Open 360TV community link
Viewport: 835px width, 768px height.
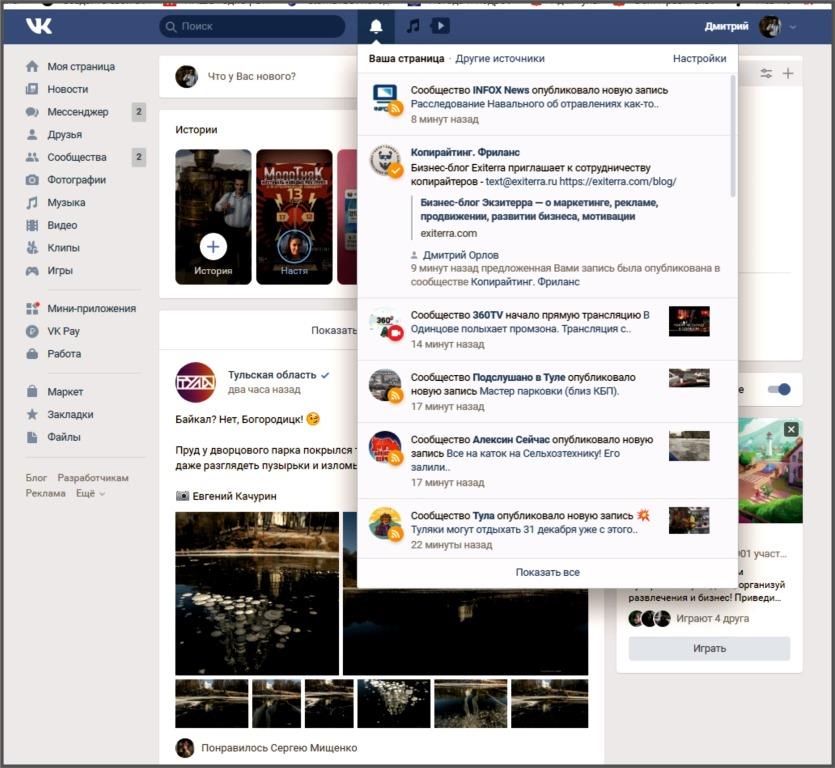487,315
